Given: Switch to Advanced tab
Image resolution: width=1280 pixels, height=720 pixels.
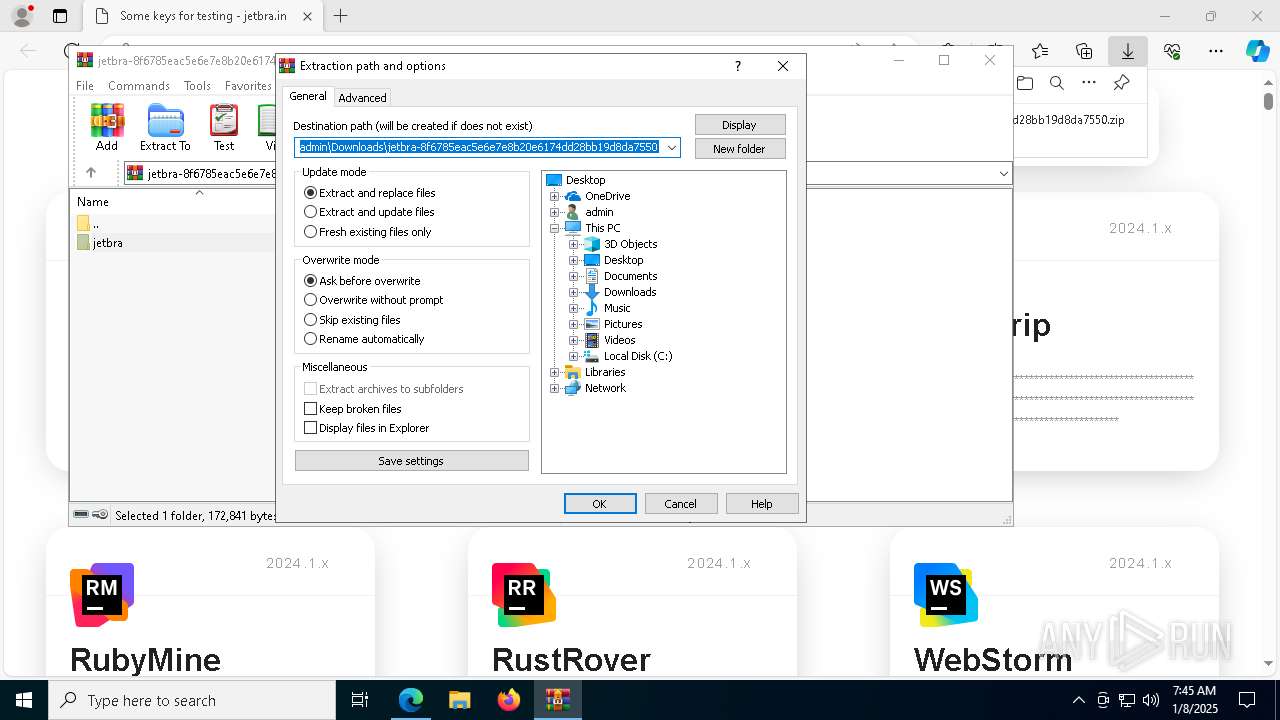Looking at the screenshot, I should click(362, 98).
